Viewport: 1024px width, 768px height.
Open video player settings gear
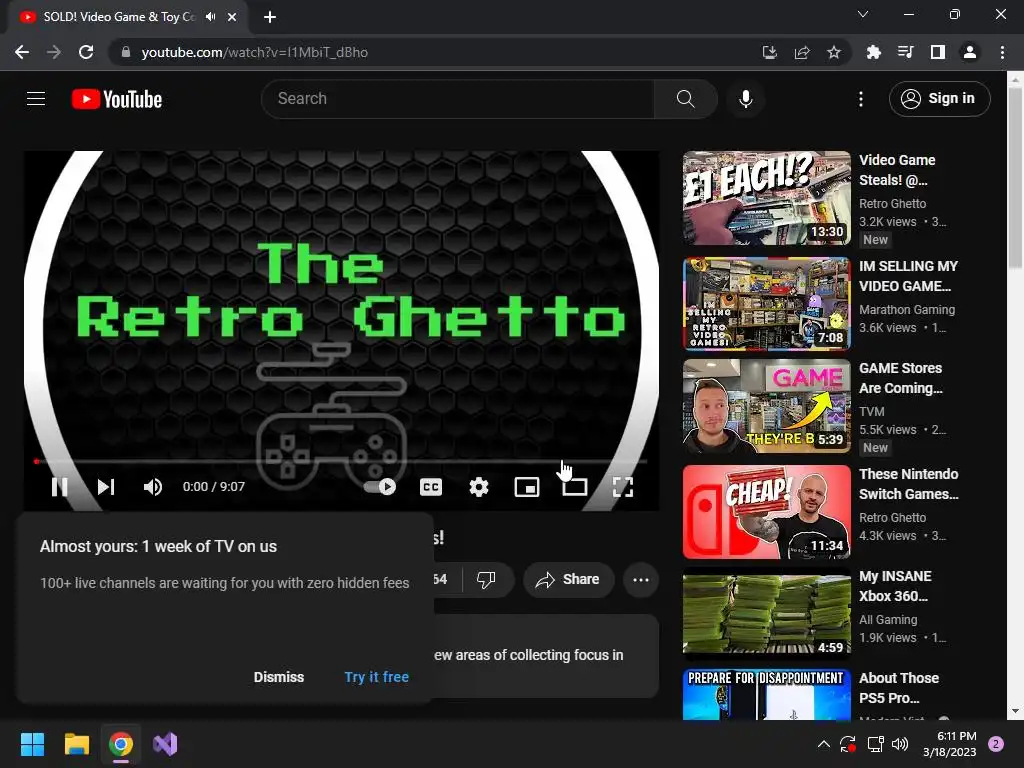pyautogui.click(x=479, y=487)
